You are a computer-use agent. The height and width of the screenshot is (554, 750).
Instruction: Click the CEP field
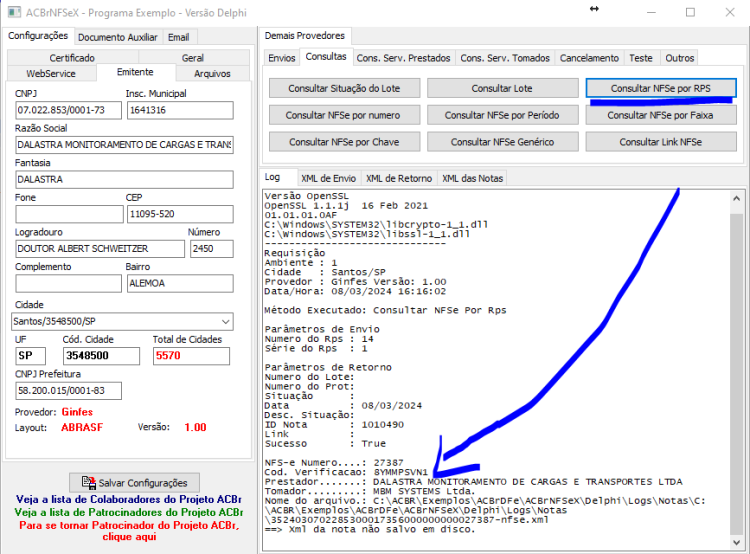[x=180, y=214]
